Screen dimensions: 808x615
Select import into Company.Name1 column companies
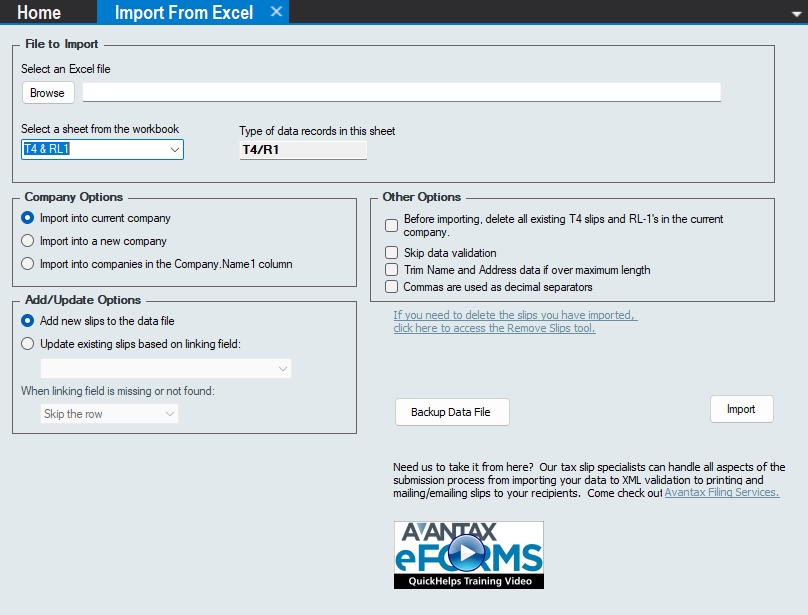click(28, 264)
